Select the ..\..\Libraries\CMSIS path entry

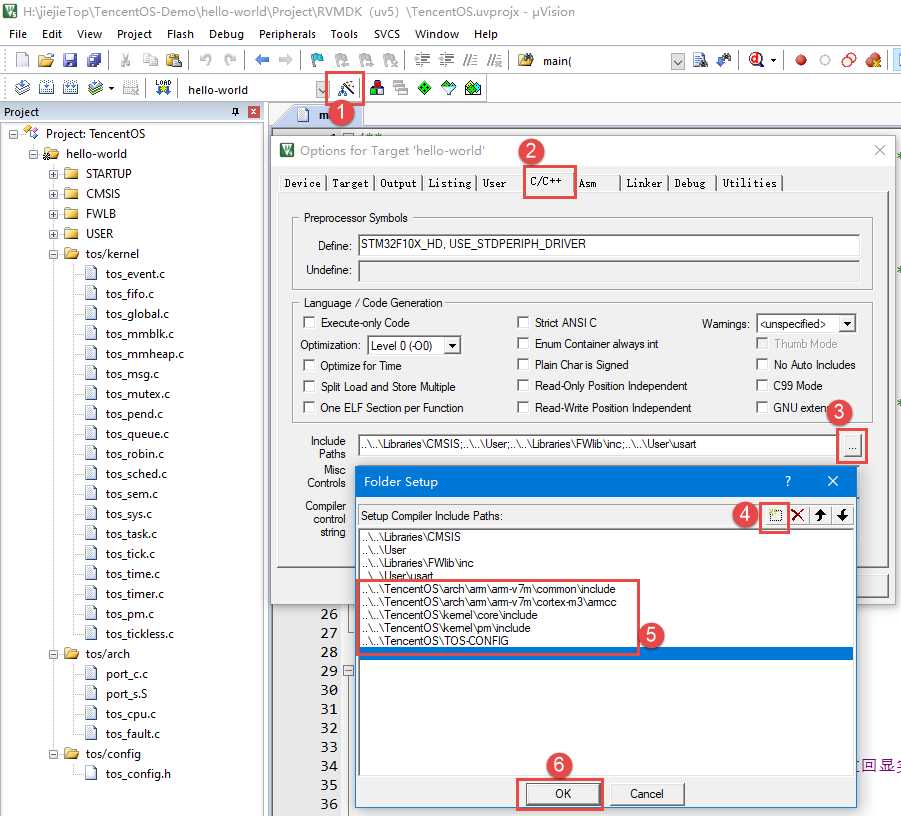[x=411, y=537]
